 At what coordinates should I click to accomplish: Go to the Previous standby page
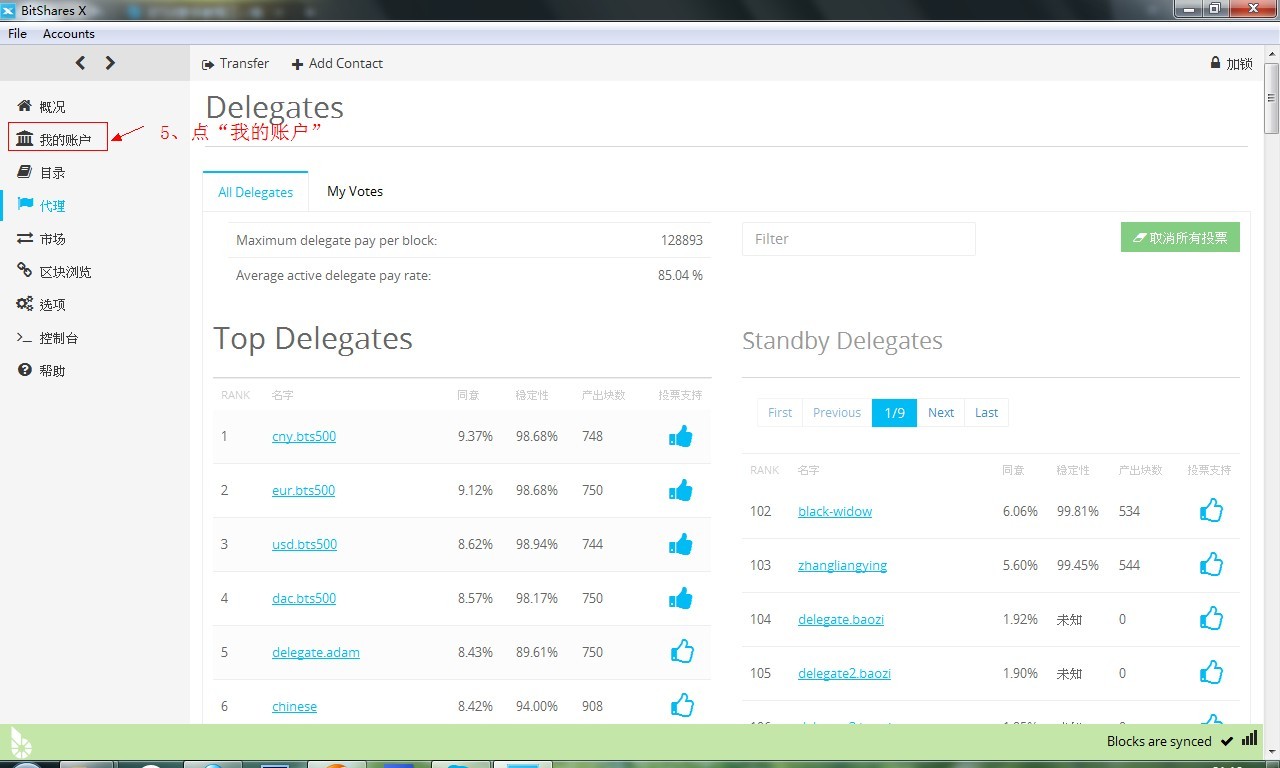(x=837, y=412)
